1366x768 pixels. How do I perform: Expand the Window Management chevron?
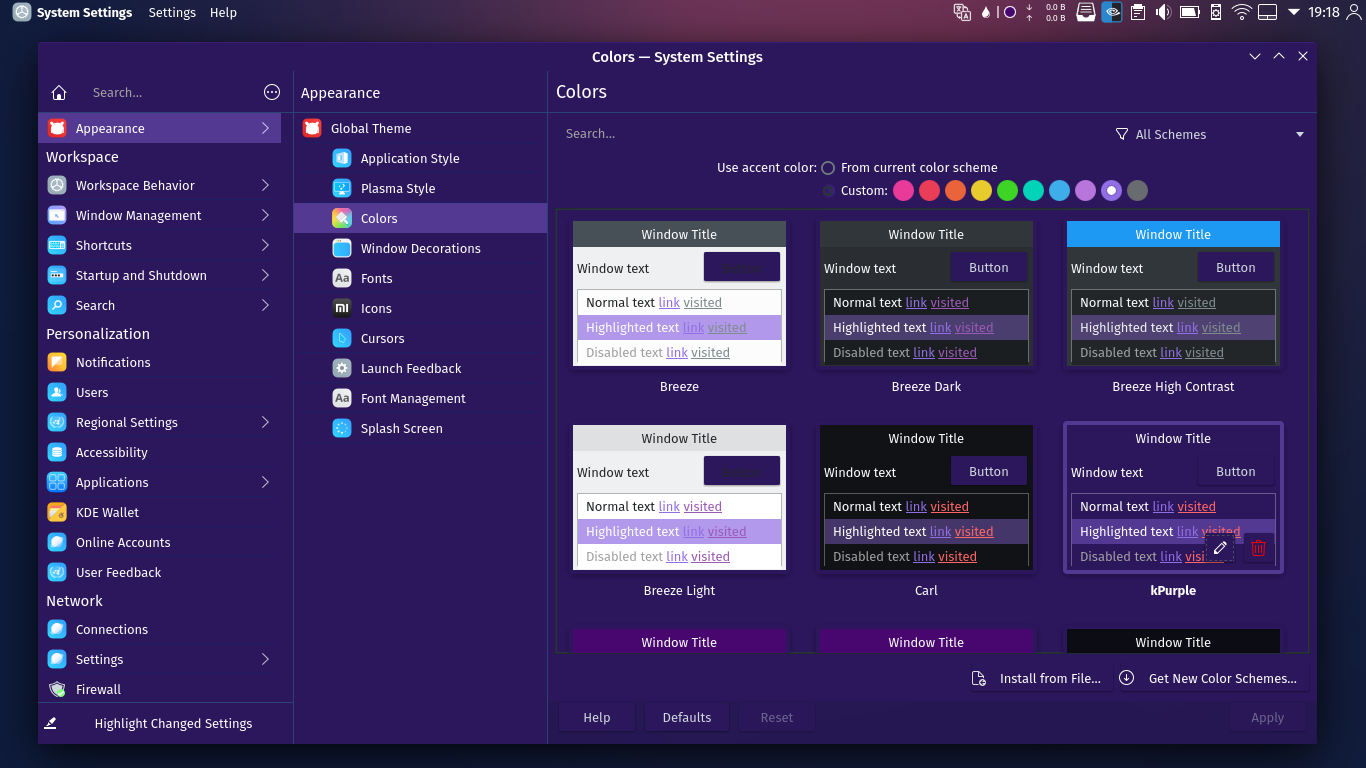[x=265, y=215]
